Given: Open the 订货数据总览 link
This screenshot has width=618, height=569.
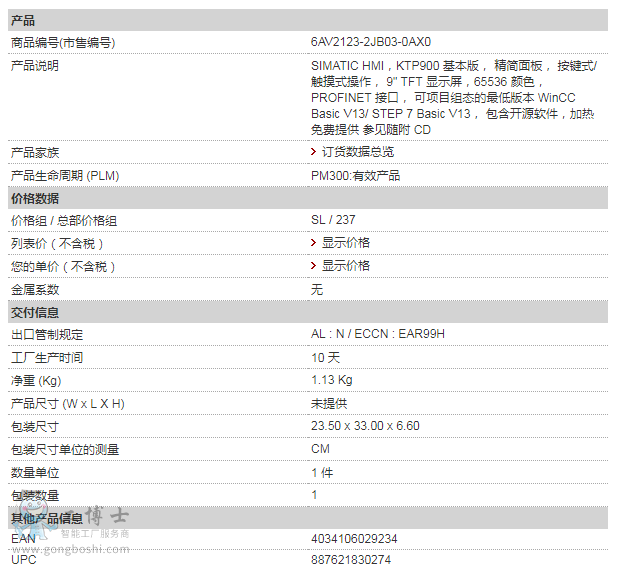Looking at the screenshot, I should [x=358, y=152].
